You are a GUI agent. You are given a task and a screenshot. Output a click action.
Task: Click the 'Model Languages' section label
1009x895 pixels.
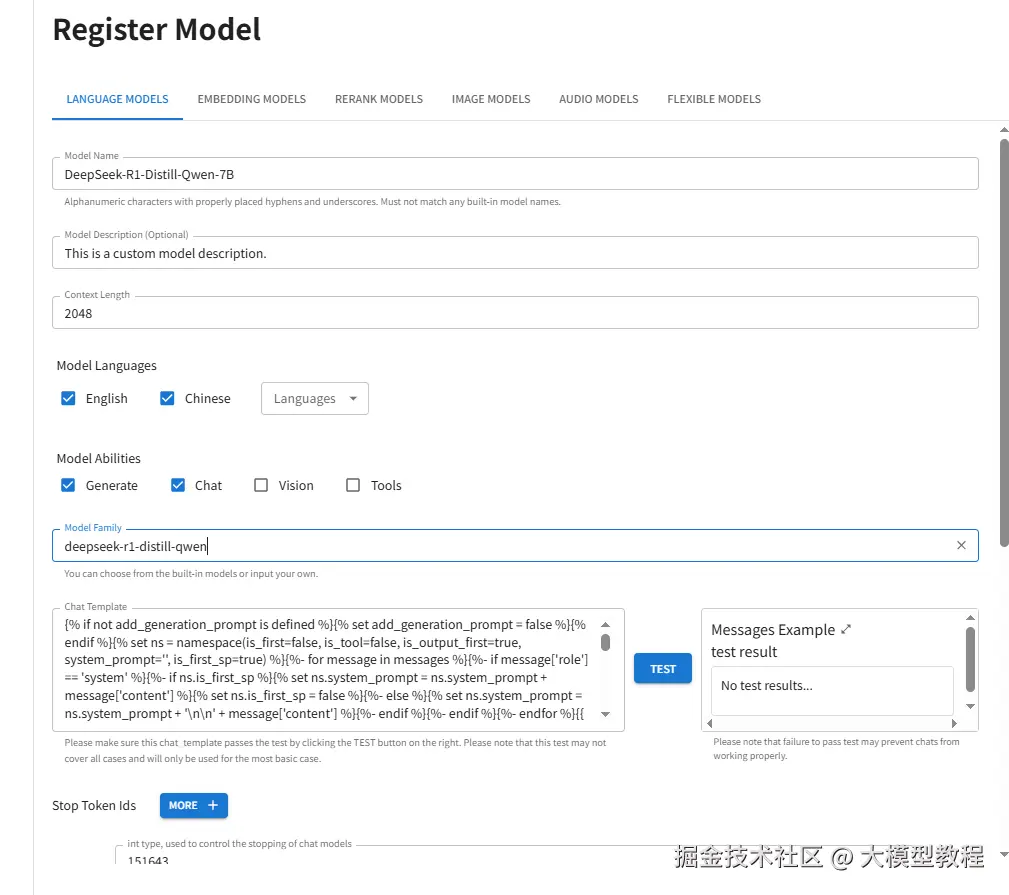click(x=106, y=365)
